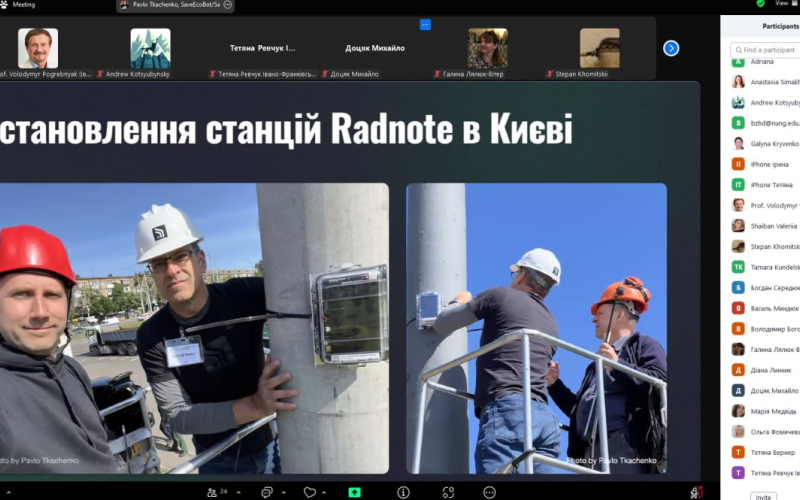Click the Participants panel header
800x500 pixels.
coord(781,27)
